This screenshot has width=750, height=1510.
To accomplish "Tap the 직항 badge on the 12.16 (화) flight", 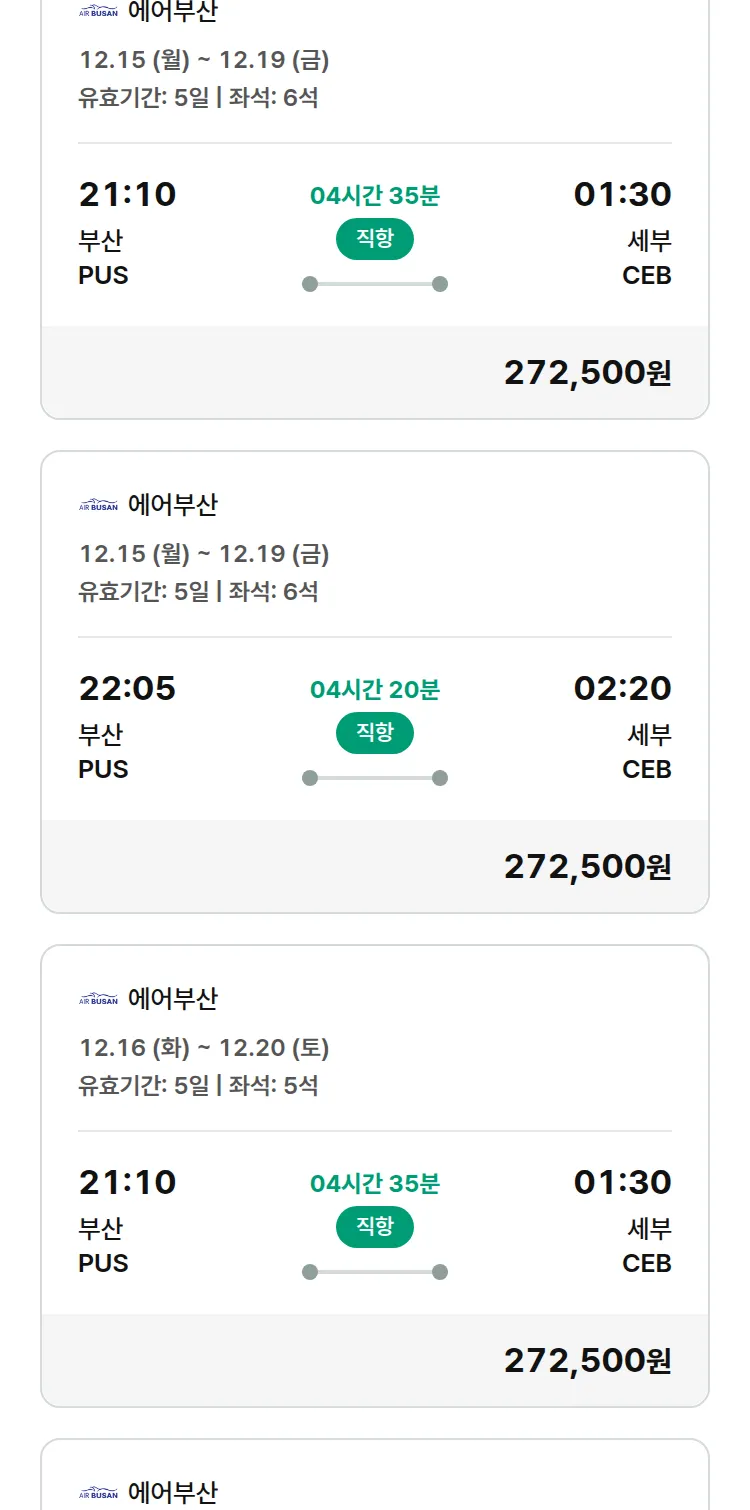I will coord(375,1227).
